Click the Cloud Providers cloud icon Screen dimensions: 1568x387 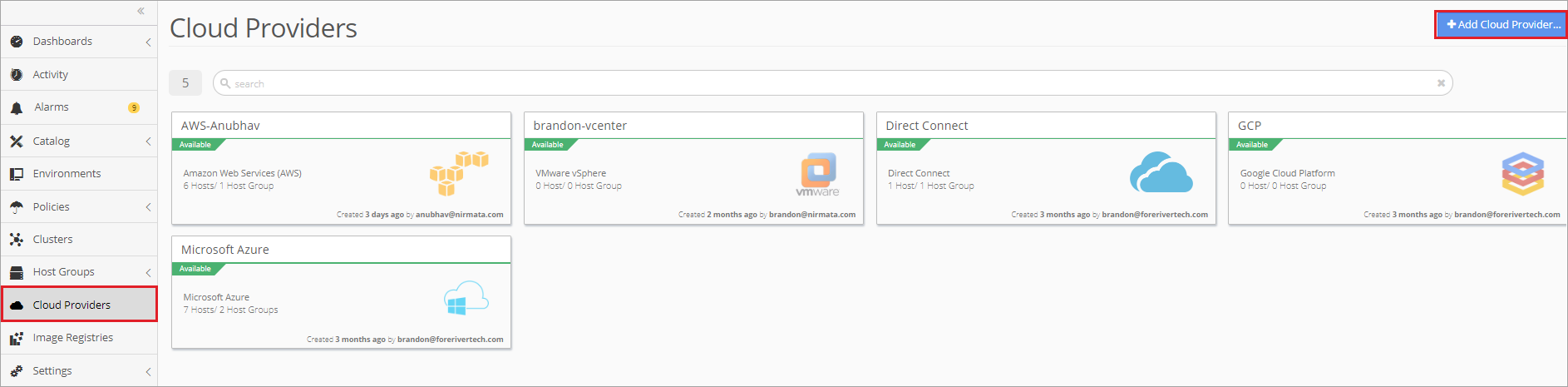[x=17, y=305]
